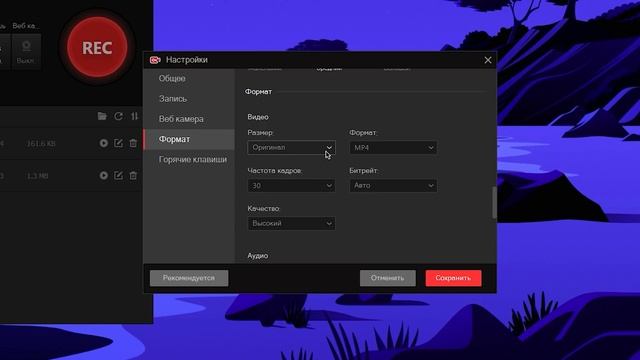
Task: Close the Настройки dialog
Action: (x=488, y=60)
